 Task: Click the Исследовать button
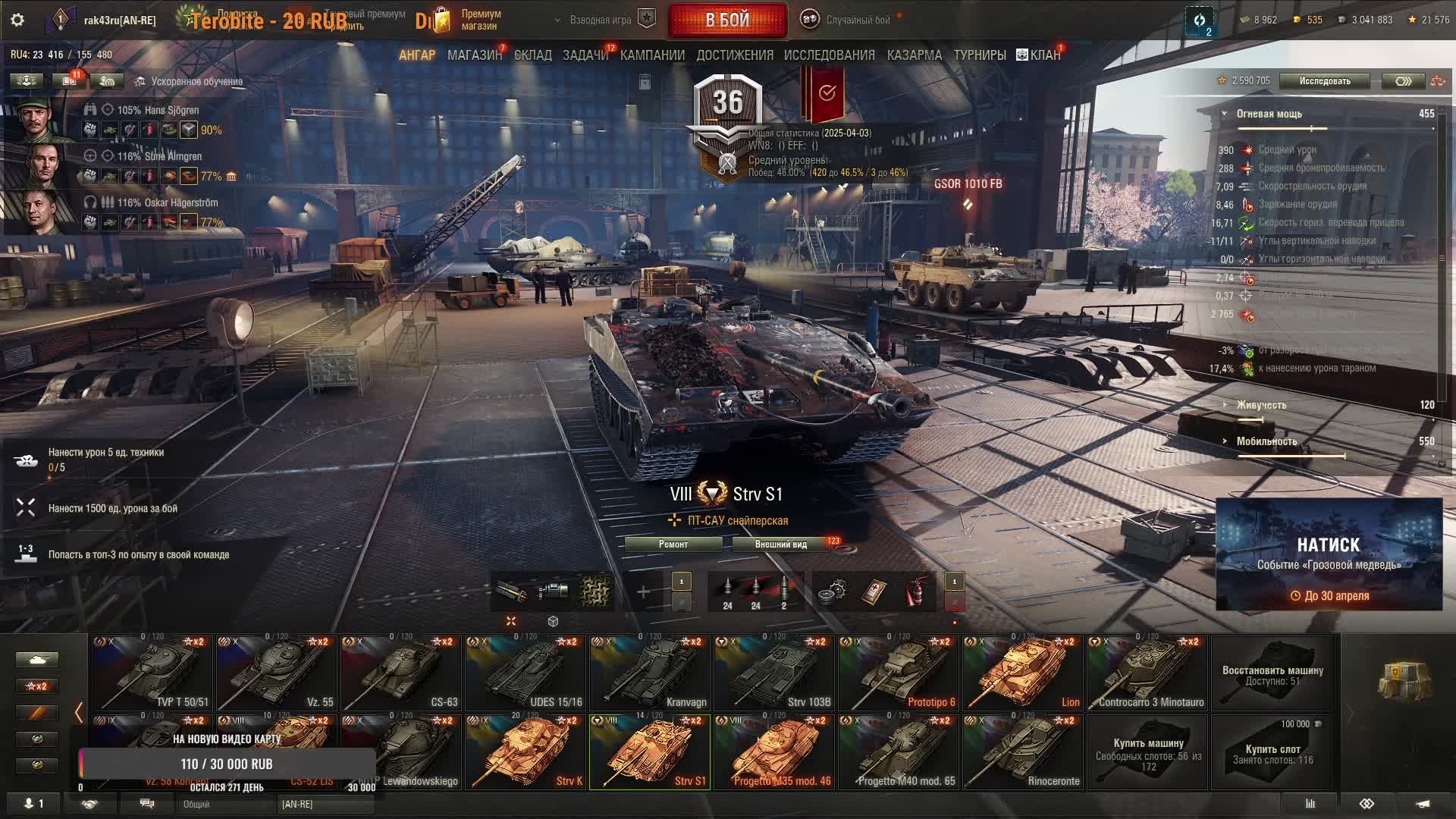[x=1325, y=81]
